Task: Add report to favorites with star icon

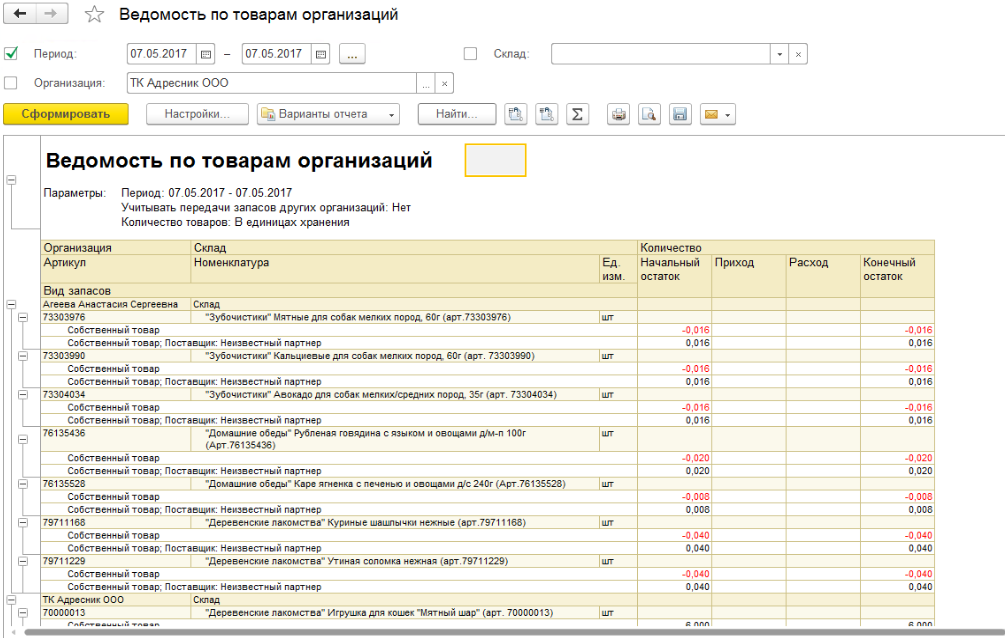Action: [x=94, y=15]
